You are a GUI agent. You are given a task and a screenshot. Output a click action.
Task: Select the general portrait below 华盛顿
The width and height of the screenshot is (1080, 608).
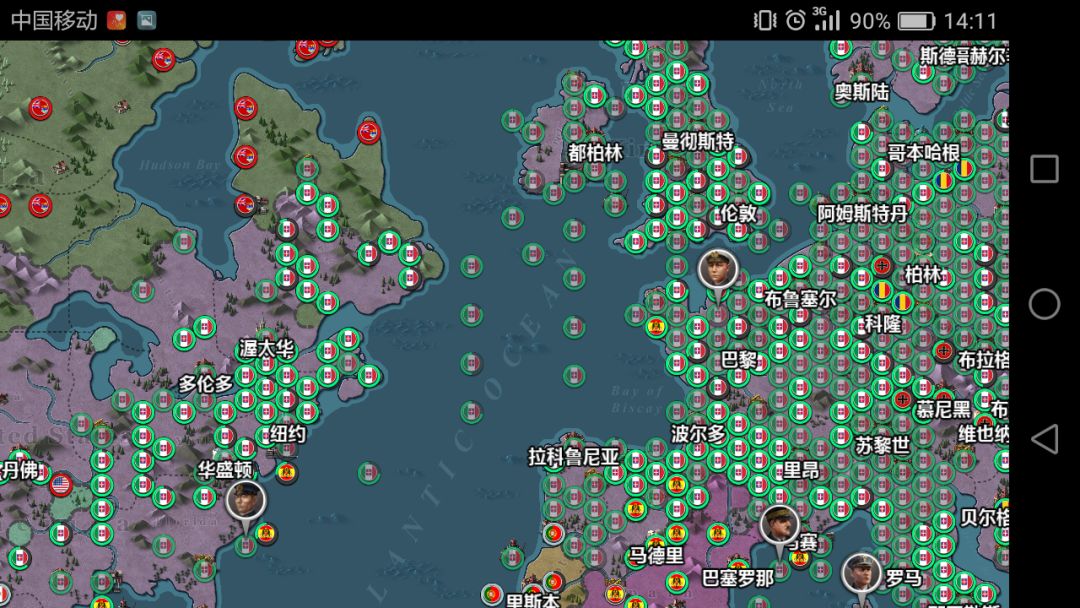[x=246, y=501]
